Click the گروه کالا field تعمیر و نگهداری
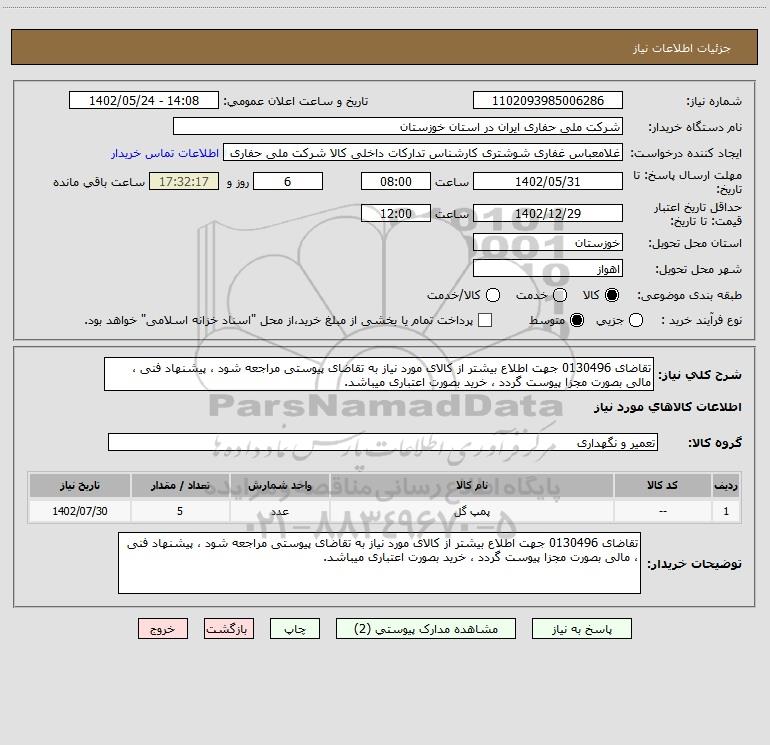 (x=383, y=442)
